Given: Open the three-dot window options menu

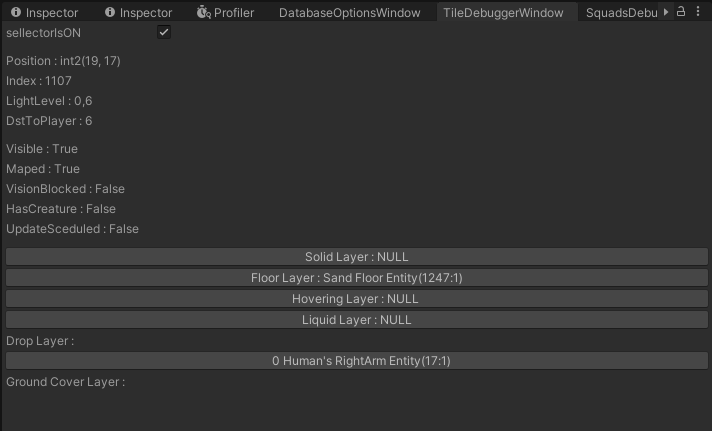Looking at the screenshot, I should pos(698,11).
